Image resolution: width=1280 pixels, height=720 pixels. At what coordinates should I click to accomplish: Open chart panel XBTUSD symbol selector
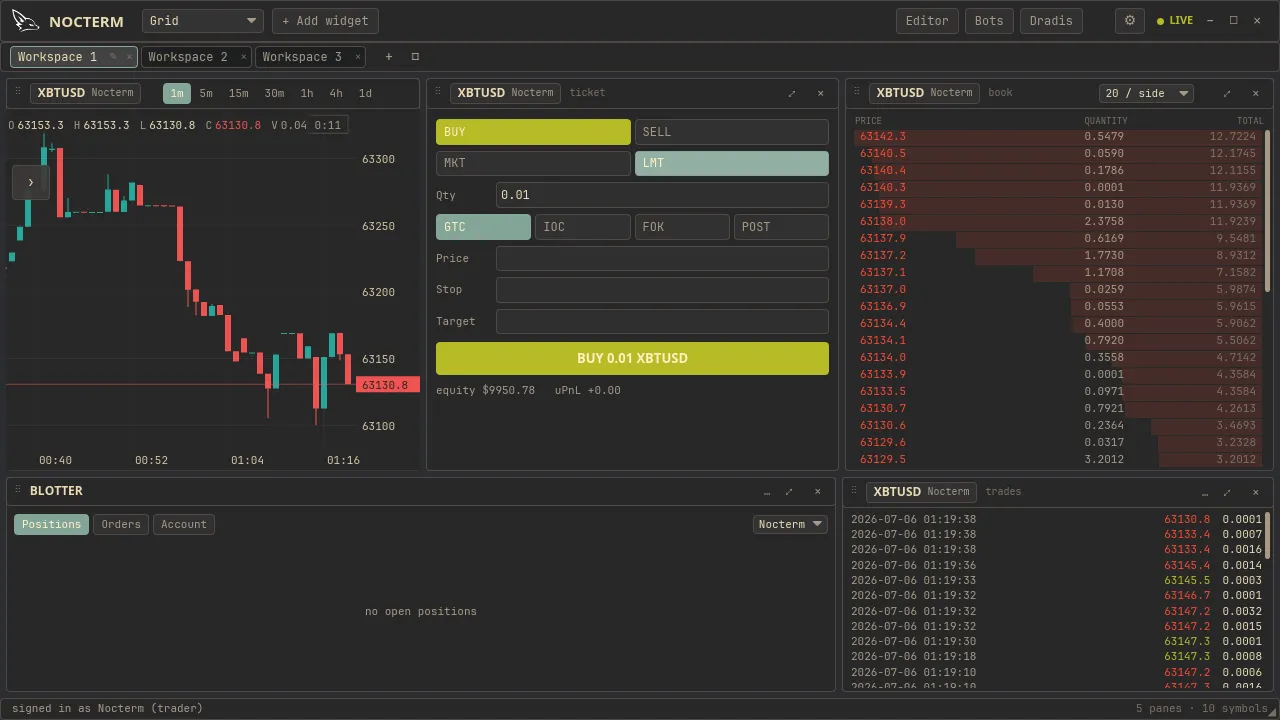click(x=85, y=93)
